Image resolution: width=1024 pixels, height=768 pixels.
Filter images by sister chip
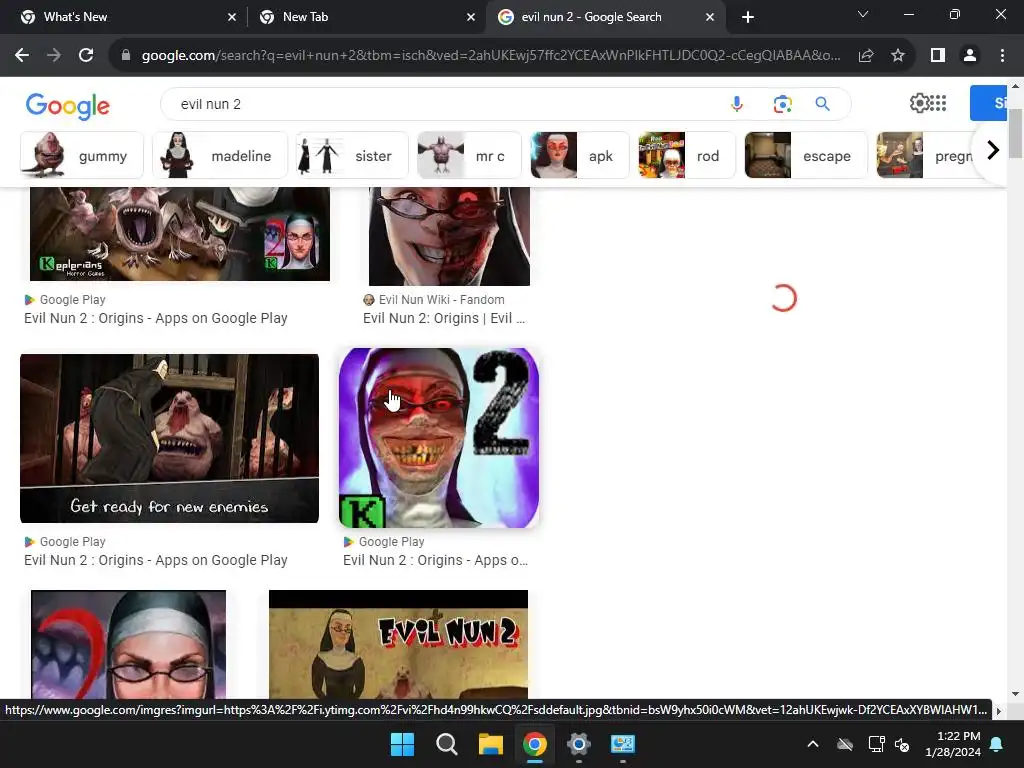pyautogui.click(x=352, y=155)
